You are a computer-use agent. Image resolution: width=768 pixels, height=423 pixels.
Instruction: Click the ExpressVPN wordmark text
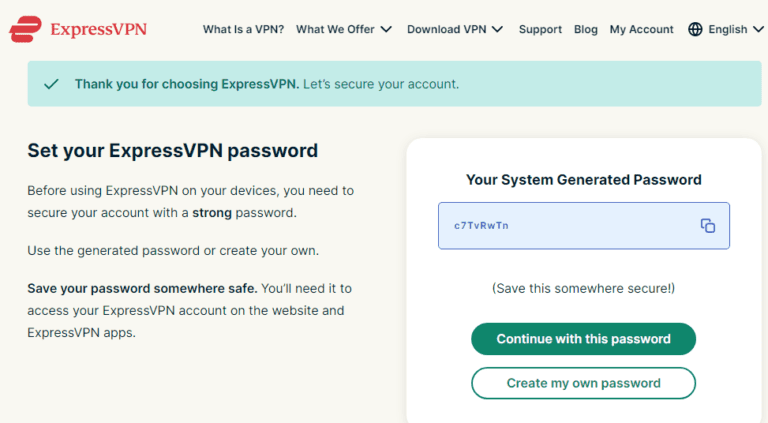click(98, 29)
